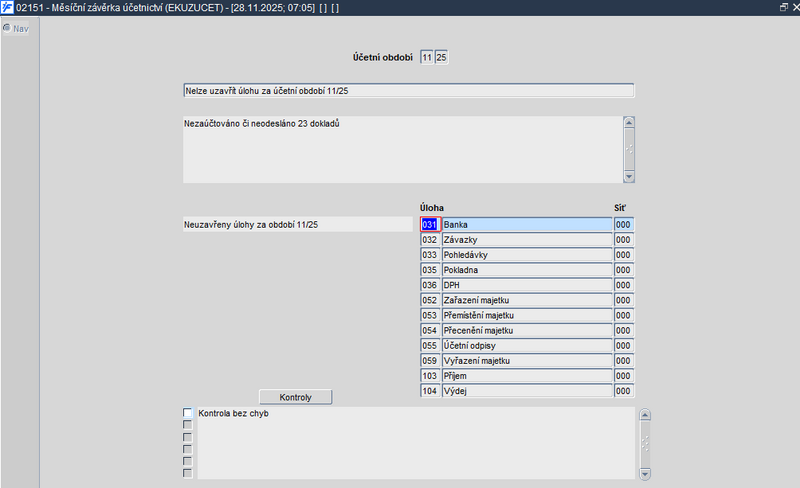The image size is (800, 488).
Task: Select the Přecenění majetku task row
Action: tap(527, 330)
